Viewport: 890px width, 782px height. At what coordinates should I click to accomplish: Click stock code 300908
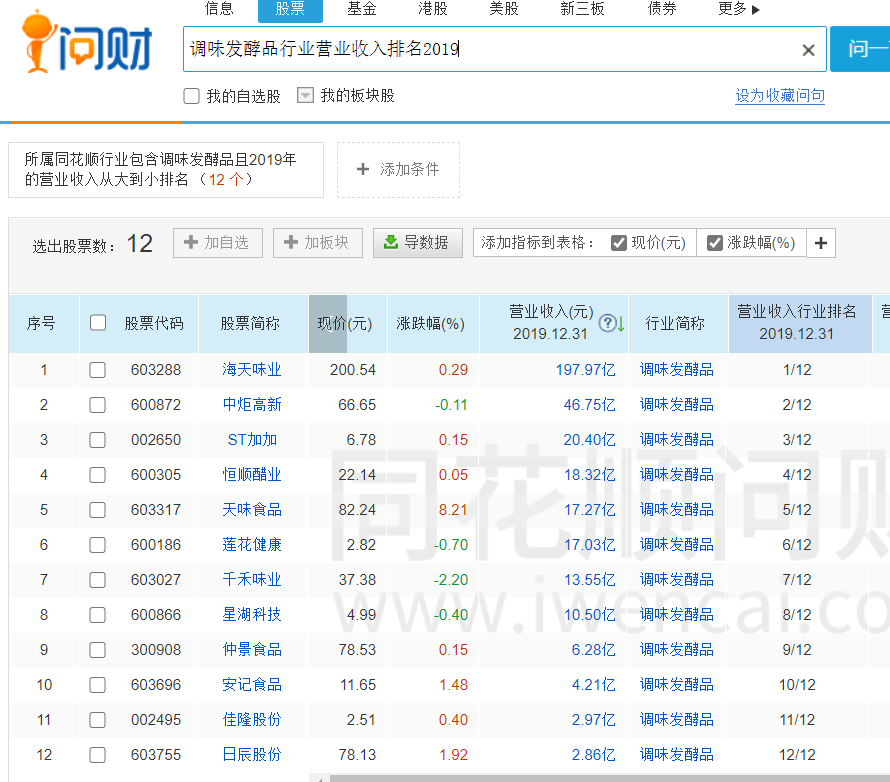156,650
